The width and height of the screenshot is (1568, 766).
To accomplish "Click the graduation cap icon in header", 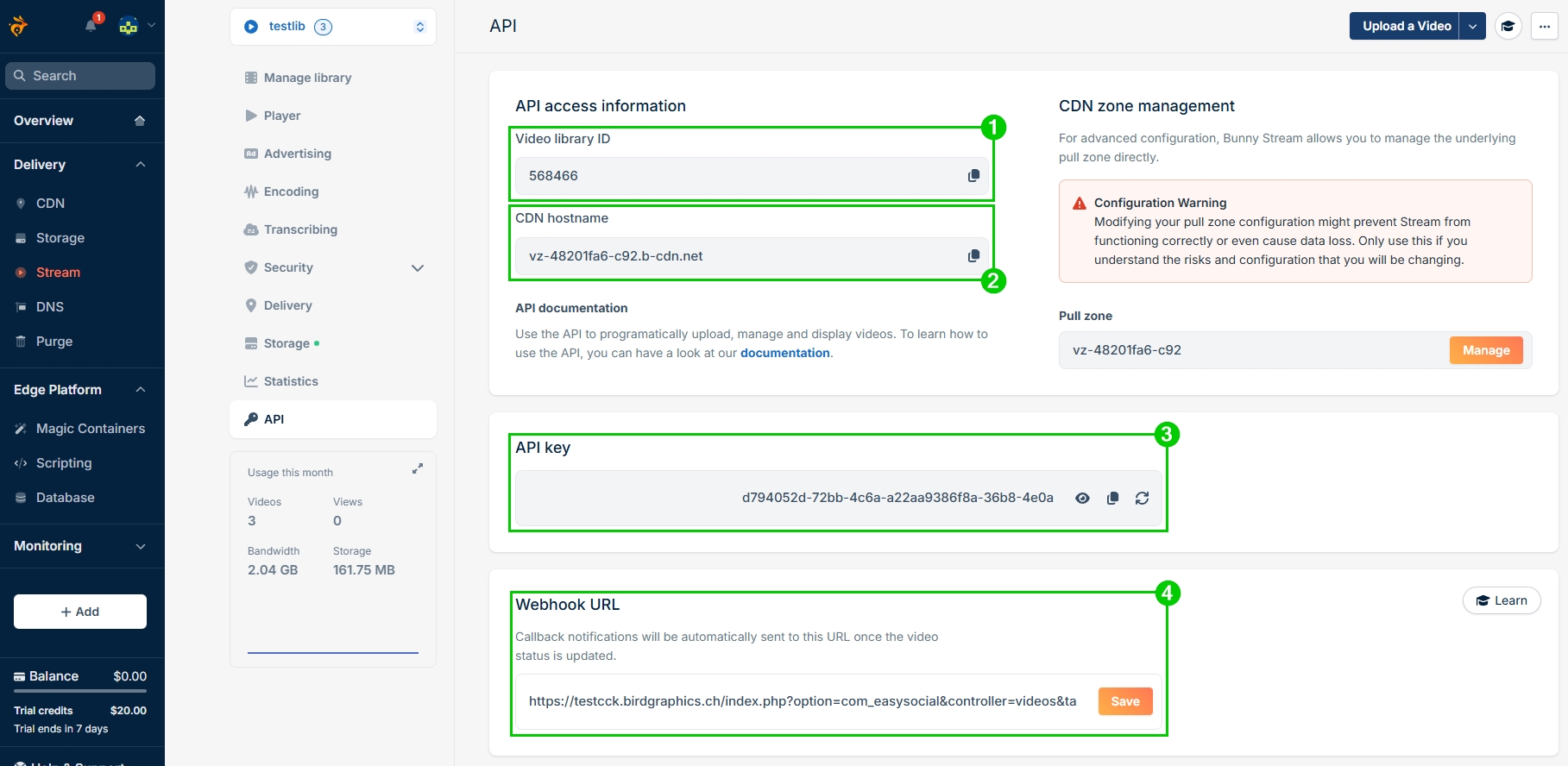I will [x=1508, y=27].
